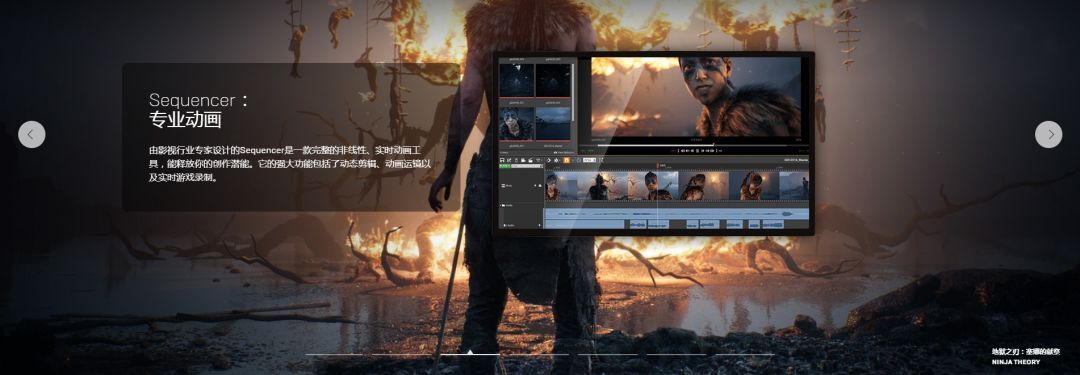The image size is (1080, 375).
Task: Select the Senua face thumbnail in the browser
Action: [516, 124]
